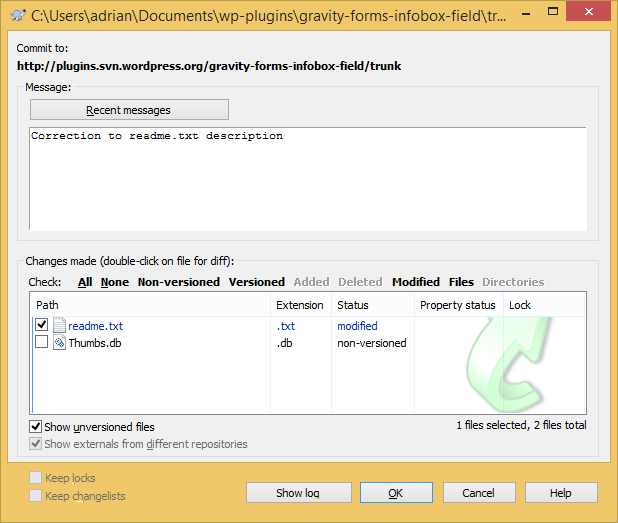The width and height of the screenshot is (618, 523).
Task: Click the greyed Deleted filter
Action: pos(360,282)
